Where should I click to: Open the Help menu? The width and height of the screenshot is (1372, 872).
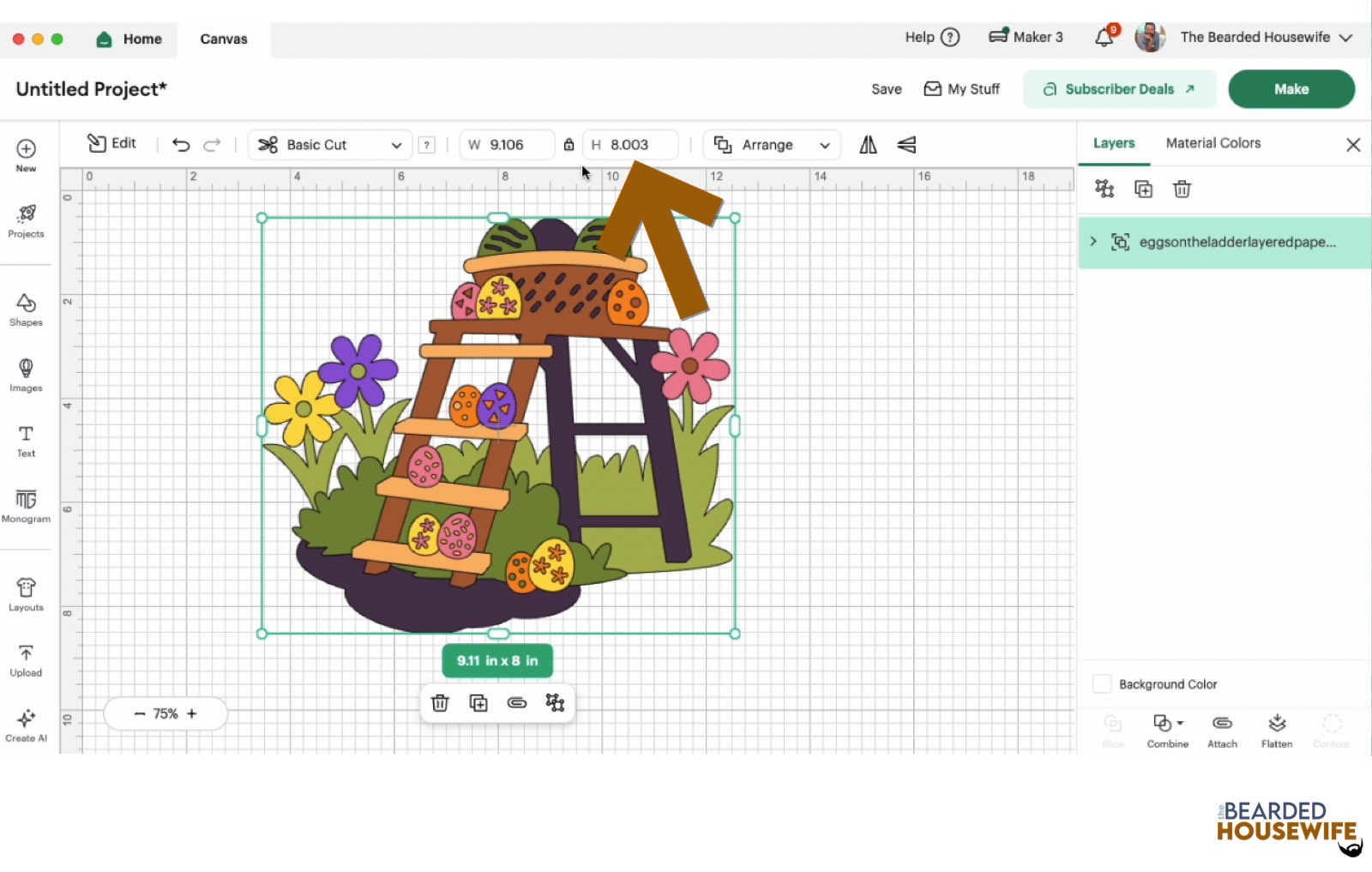[x=932, y=37]
